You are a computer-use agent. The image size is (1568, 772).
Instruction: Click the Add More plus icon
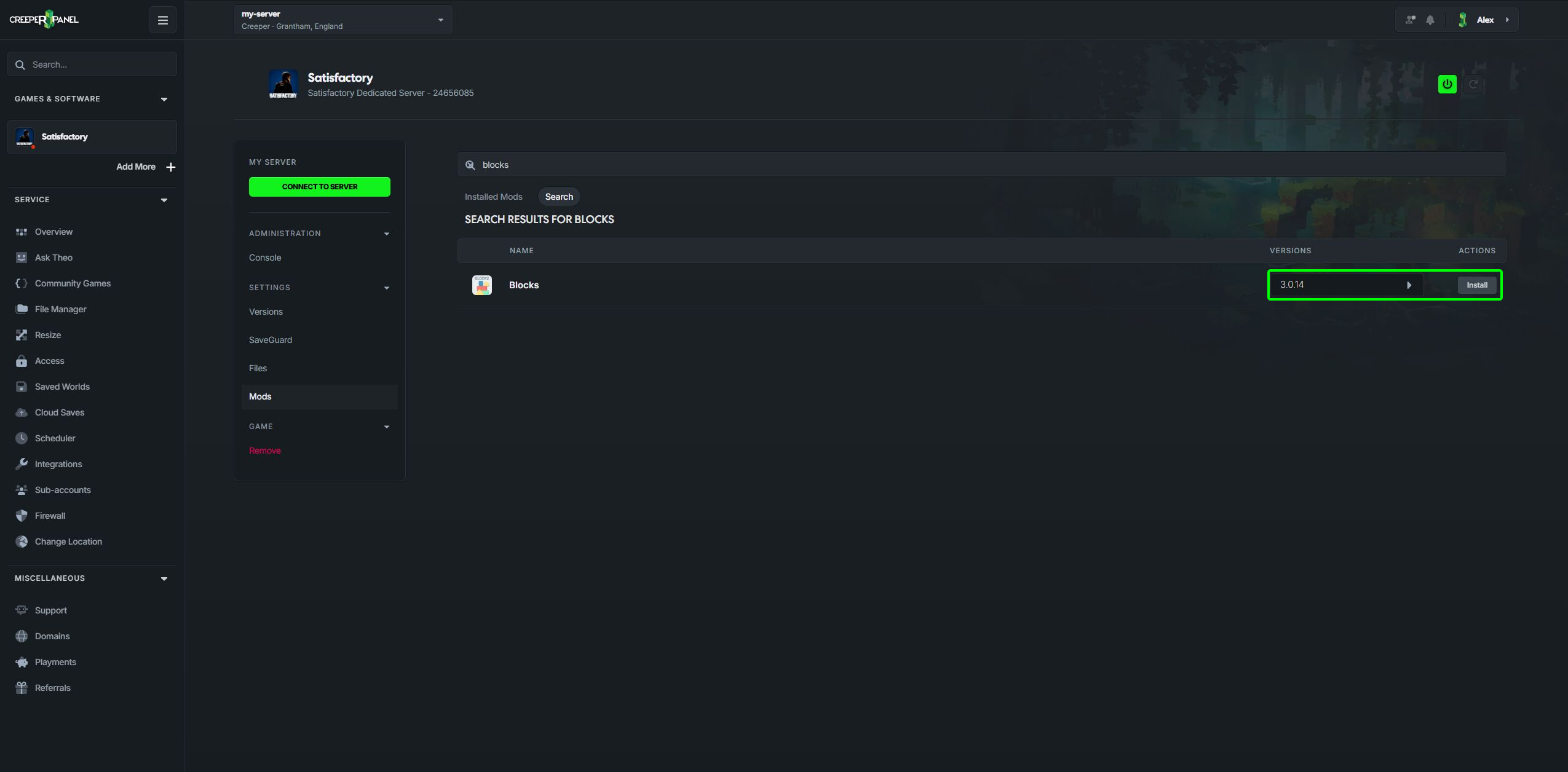[x=171, y=167]
